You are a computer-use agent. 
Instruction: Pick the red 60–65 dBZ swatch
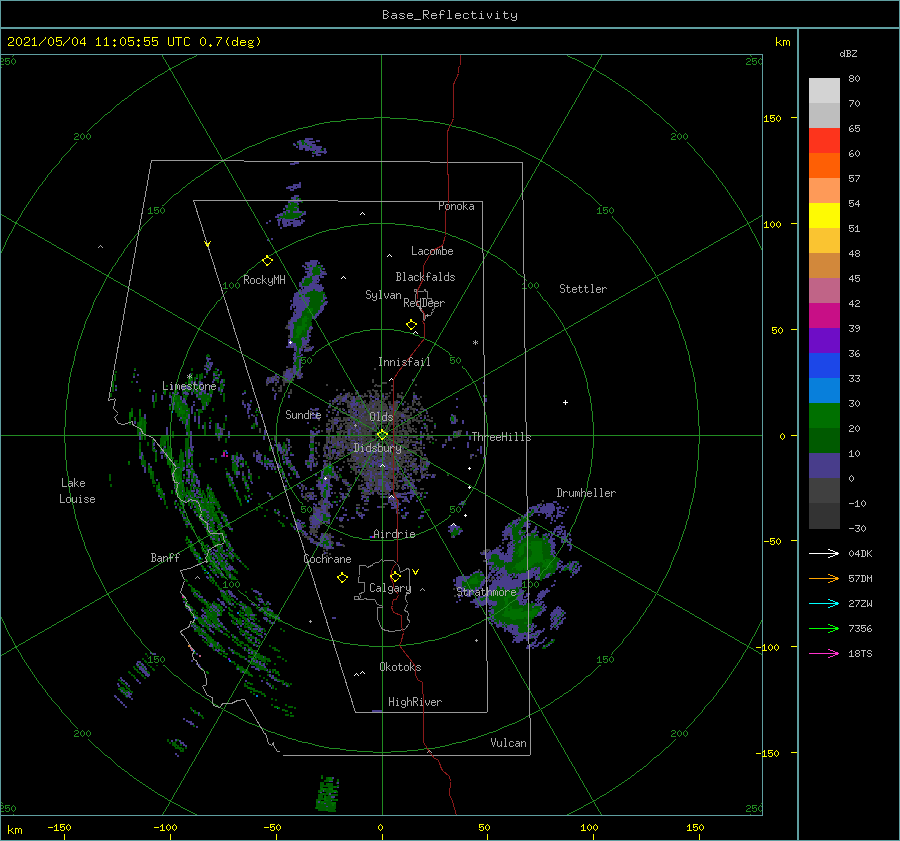point(824,141)
